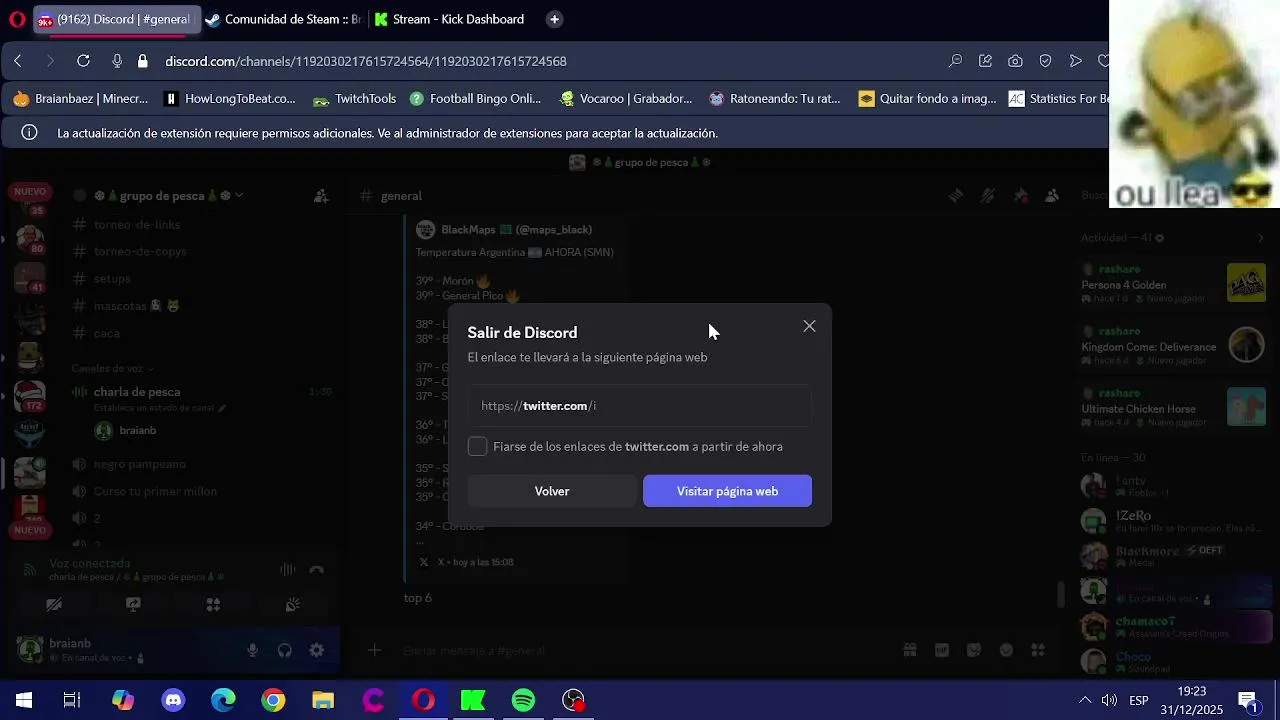Open a new browser tab

point(554,19)
